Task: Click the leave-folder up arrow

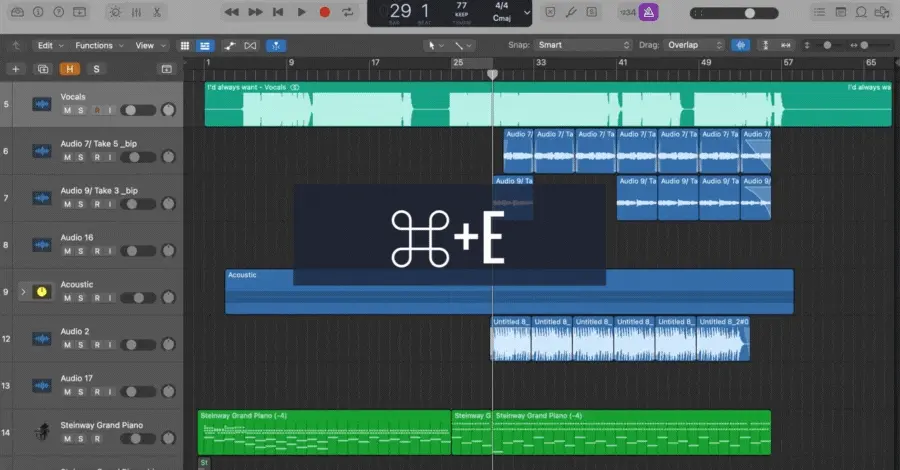Action: (x=15, y=45)
